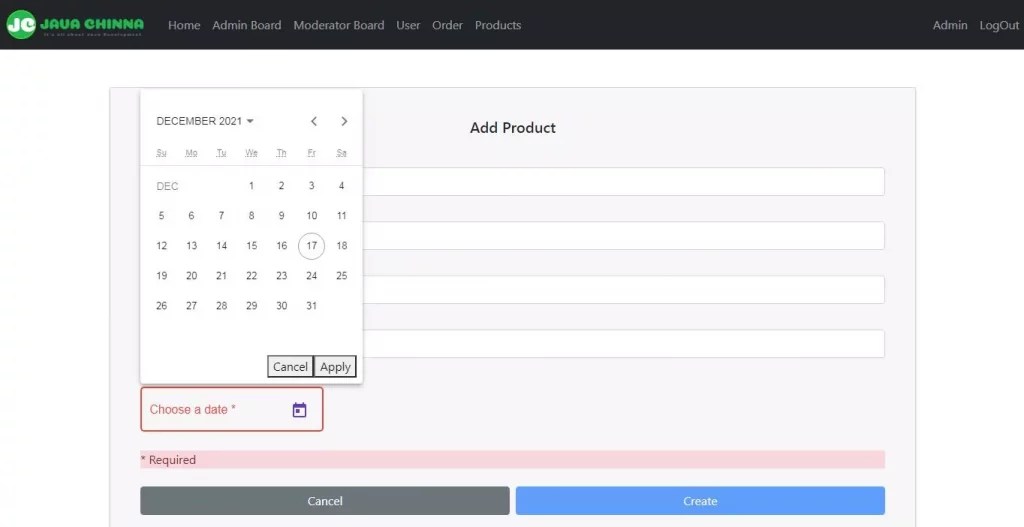1024x527 pixels.
Task: Select December 9 in calendar
Action: click(x=281, y=216)
